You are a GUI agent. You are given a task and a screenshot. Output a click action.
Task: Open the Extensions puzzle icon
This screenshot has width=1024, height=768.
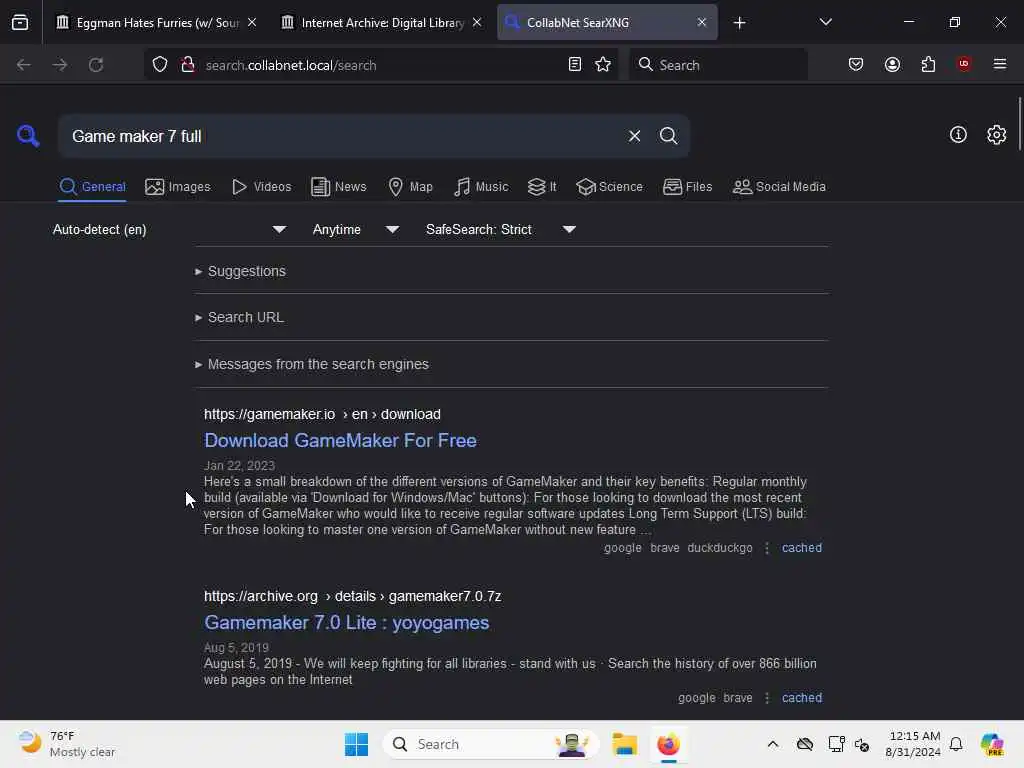click(928, 64)
